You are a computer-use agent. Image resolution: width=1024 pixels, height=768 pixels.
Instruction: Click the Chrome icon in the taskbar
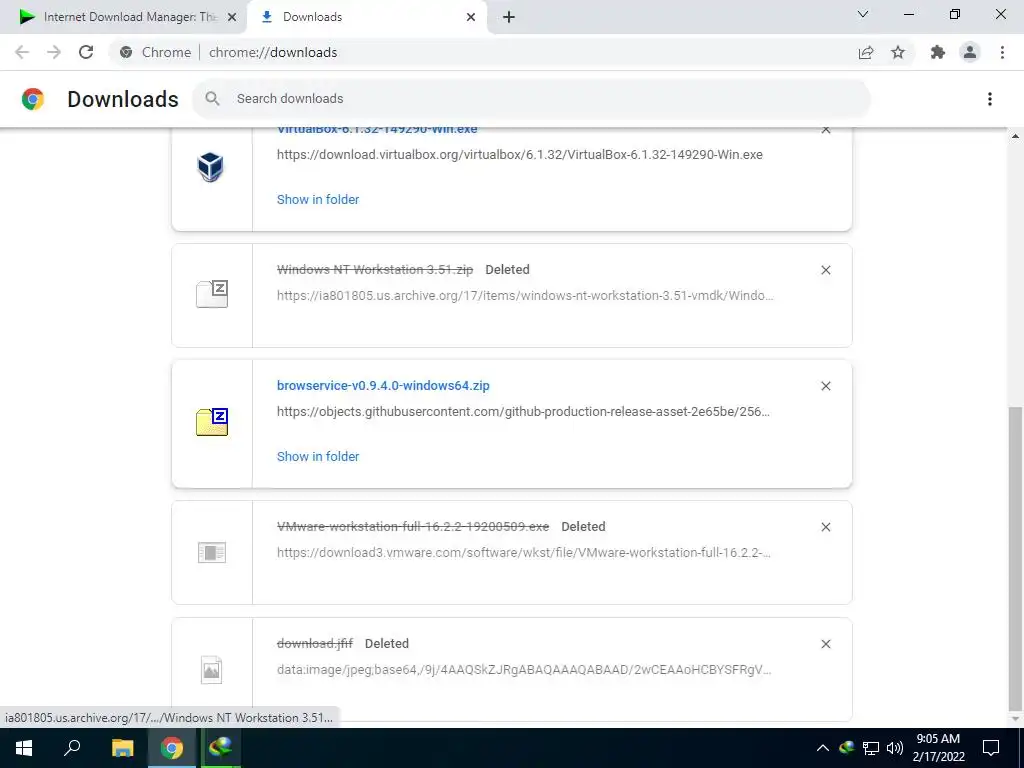pos(172,748)
